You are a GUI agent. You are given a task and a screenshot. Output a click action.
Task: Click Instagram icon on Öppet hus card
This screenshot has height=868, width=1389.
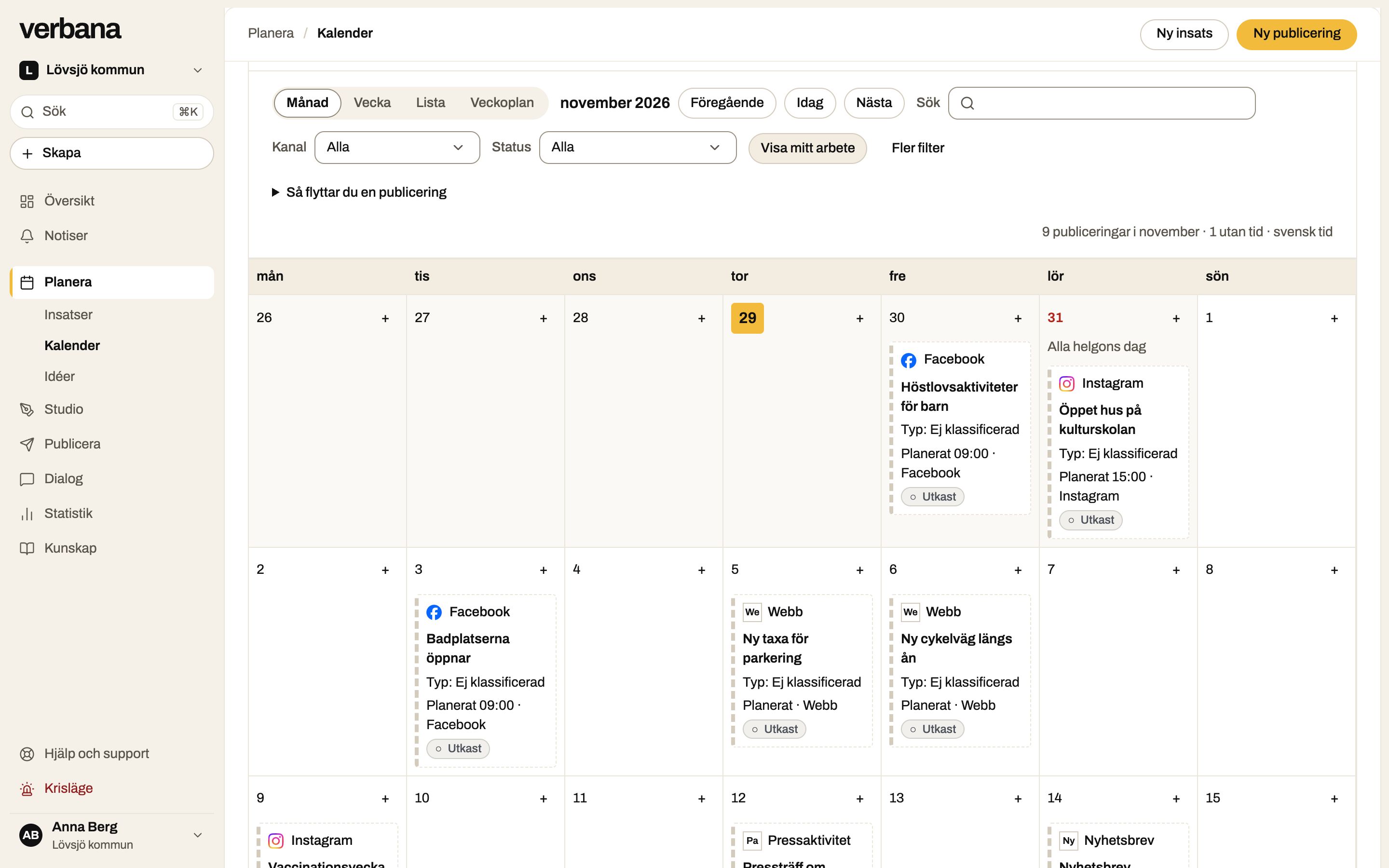point(1066,383)
